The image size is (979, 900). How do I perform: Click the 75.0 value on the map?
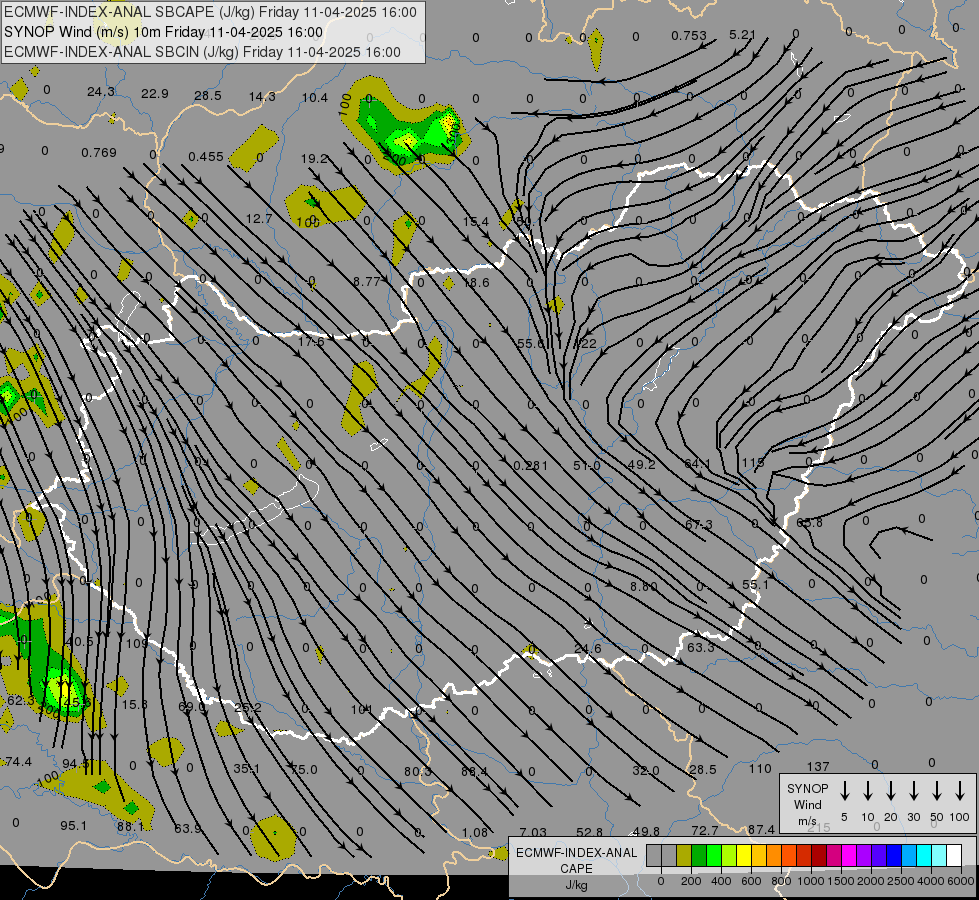304,769
